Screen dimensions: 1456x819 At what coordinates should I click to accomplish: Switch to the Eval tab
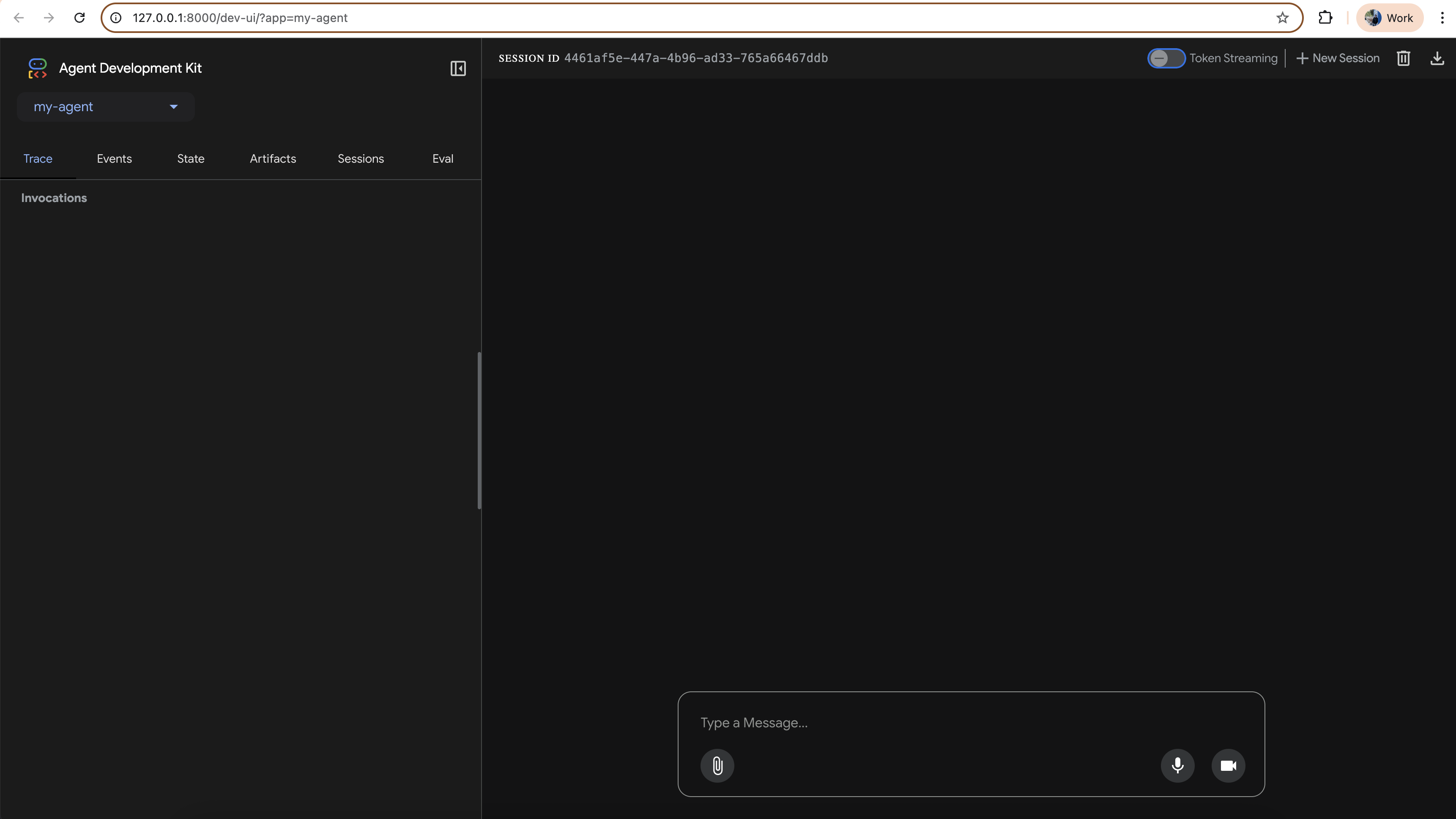(x=443, y=159)
